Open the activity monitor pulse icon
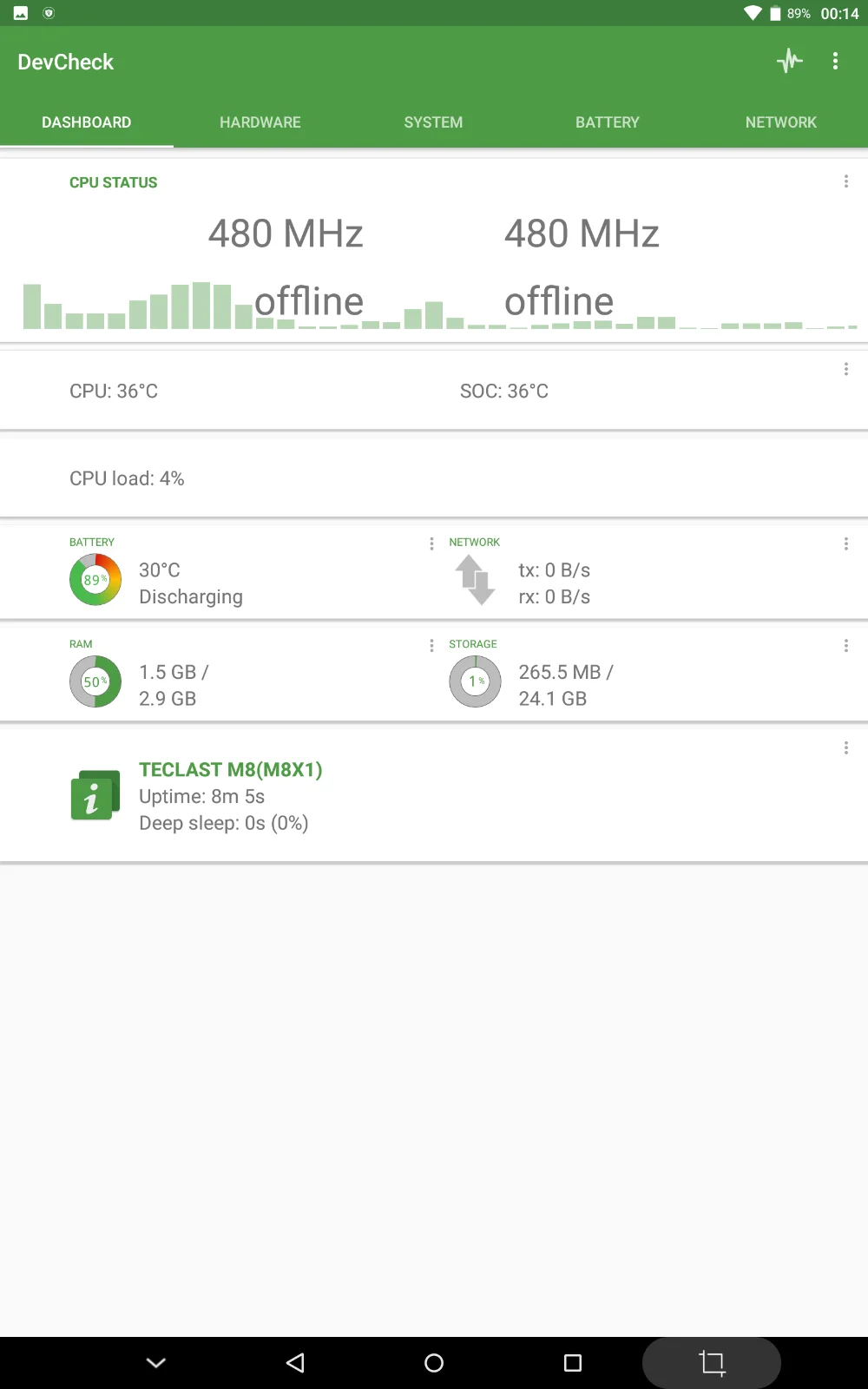Viewport: 868px width, 1389px height. click(790, 61)
